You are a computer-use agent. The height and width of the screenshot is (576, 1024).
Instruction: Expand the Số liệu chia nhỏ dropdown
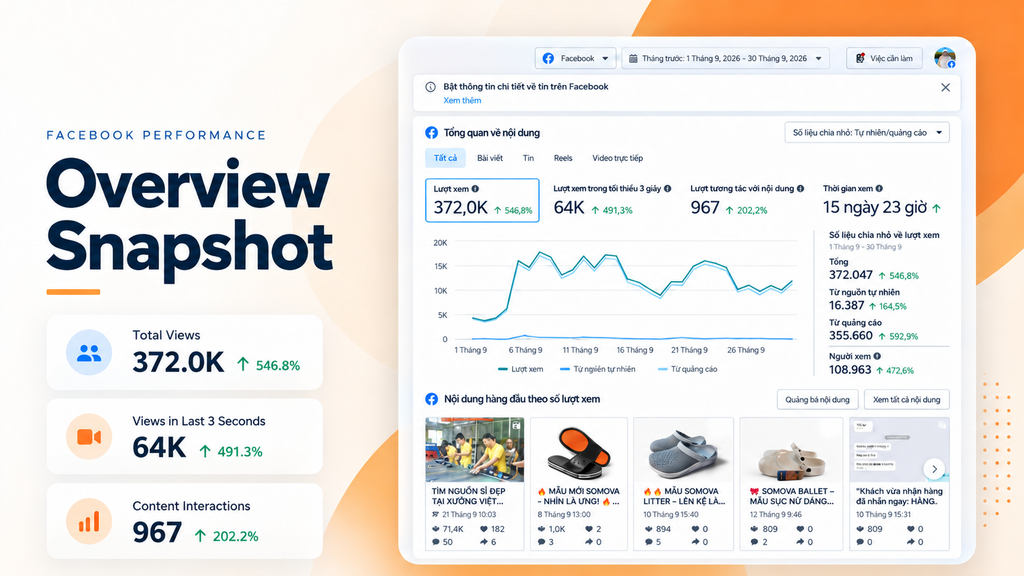[867, 133]
